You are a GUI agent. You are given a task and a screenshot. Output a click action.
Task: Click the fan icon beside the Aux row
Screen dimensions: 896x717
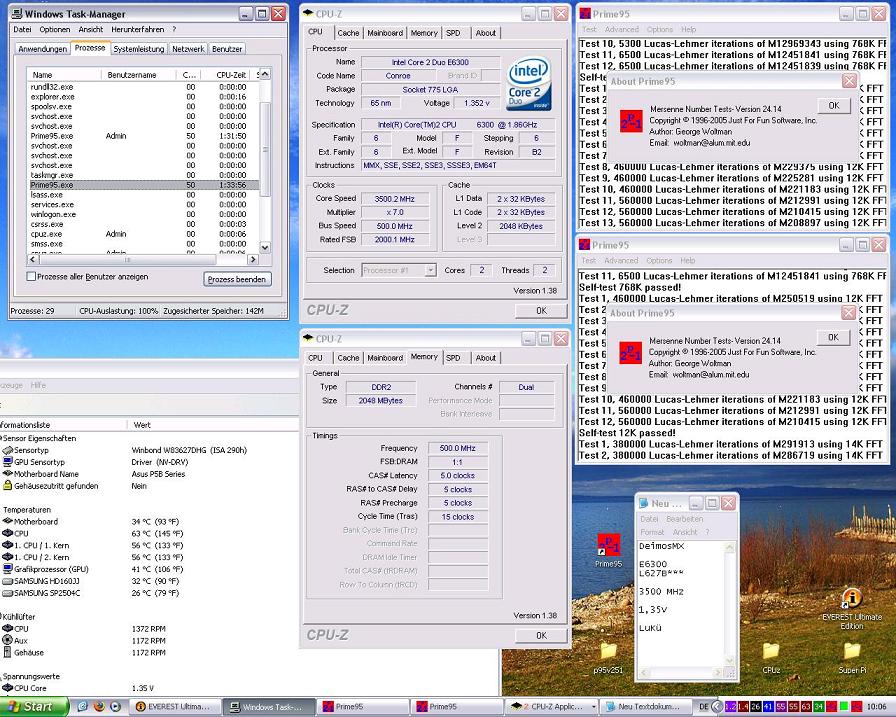(7, 640)
